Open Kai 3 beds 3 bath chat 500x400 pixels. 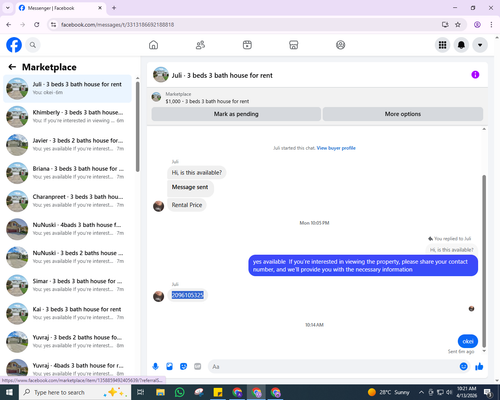67,313
